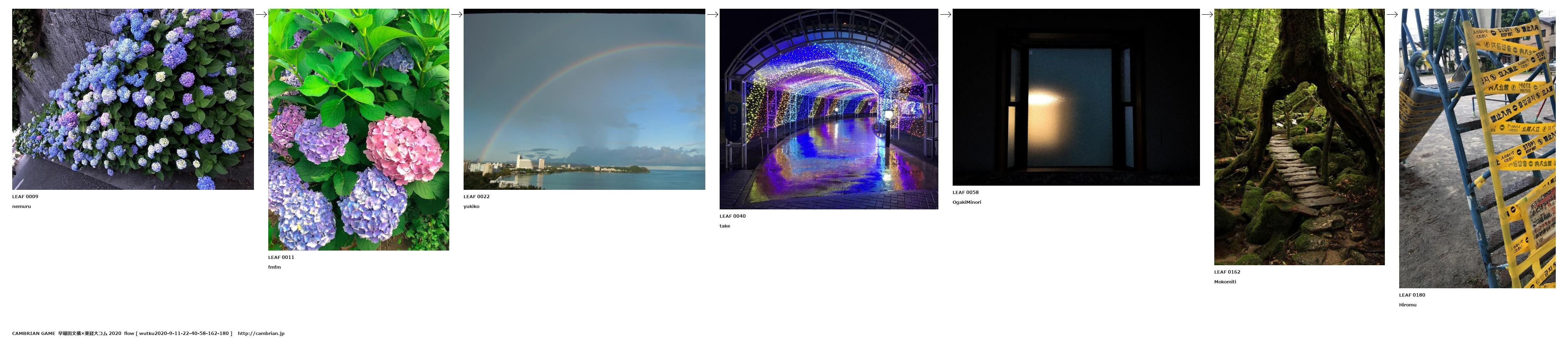The image size is (1568, 342).
Task: Open mossy forest path photo
Action: click(x=1299, y=136)
